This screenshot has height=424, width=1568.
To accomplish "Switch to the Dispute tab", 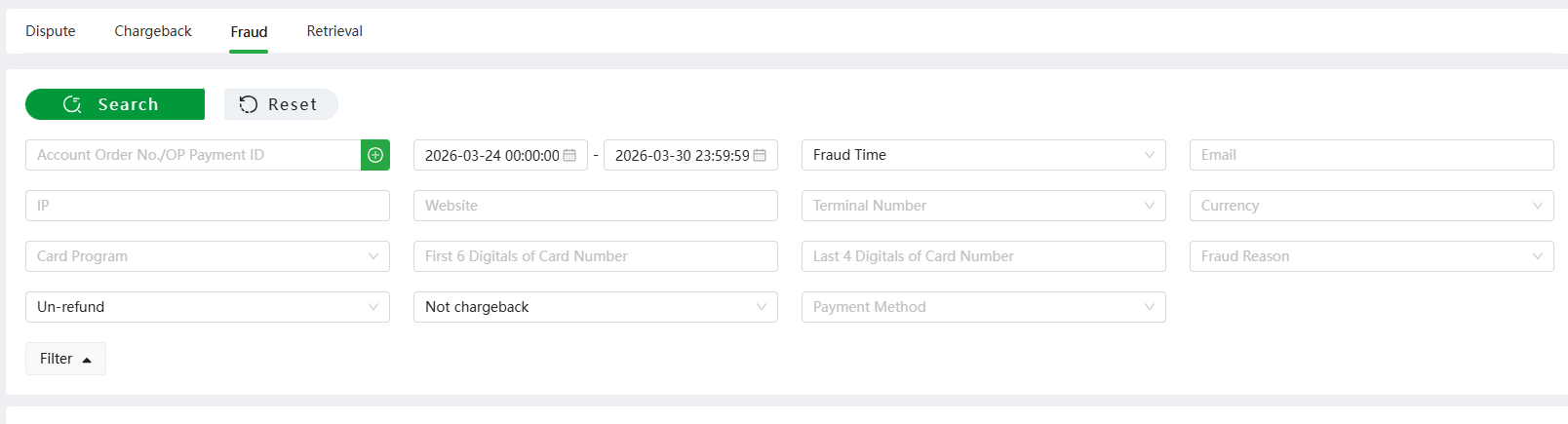I will pos(51,31).
